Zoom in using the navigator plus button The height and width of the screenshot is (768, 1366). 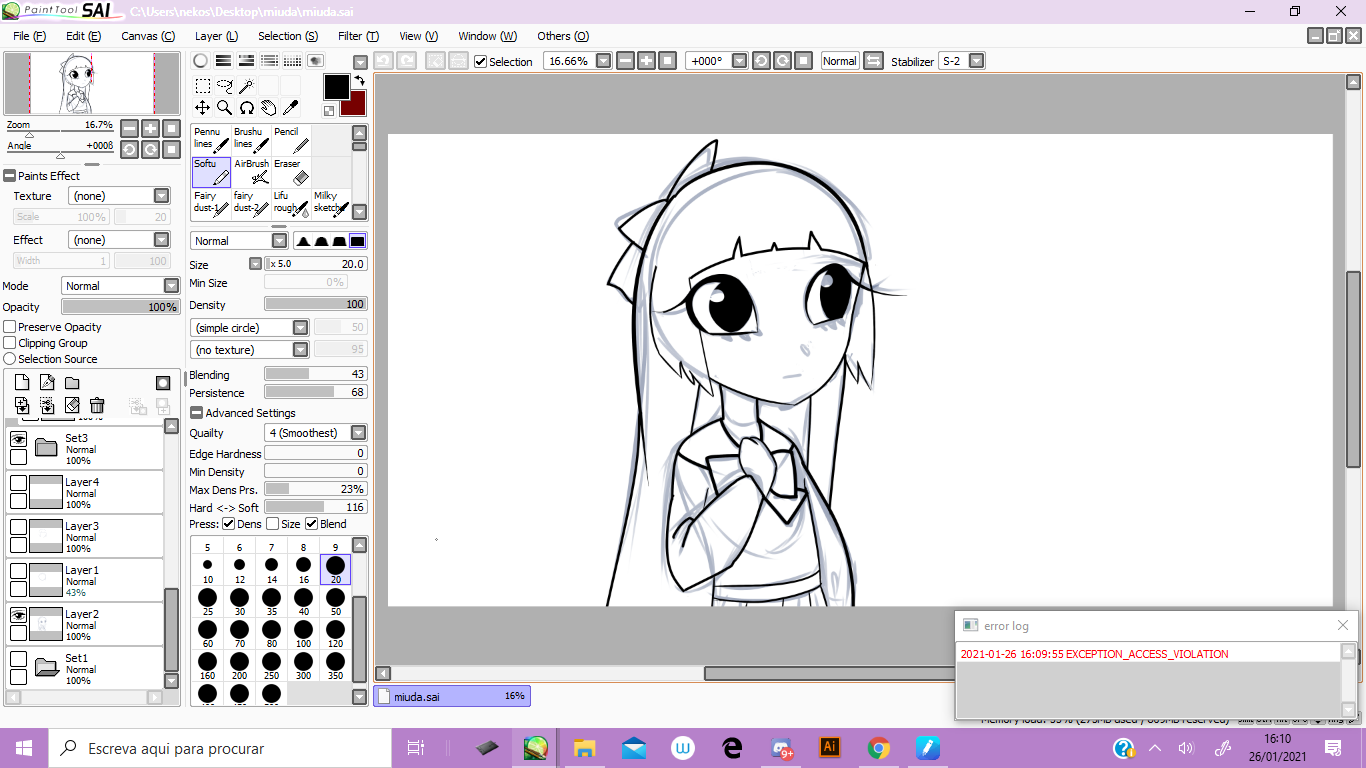point(150,128)
